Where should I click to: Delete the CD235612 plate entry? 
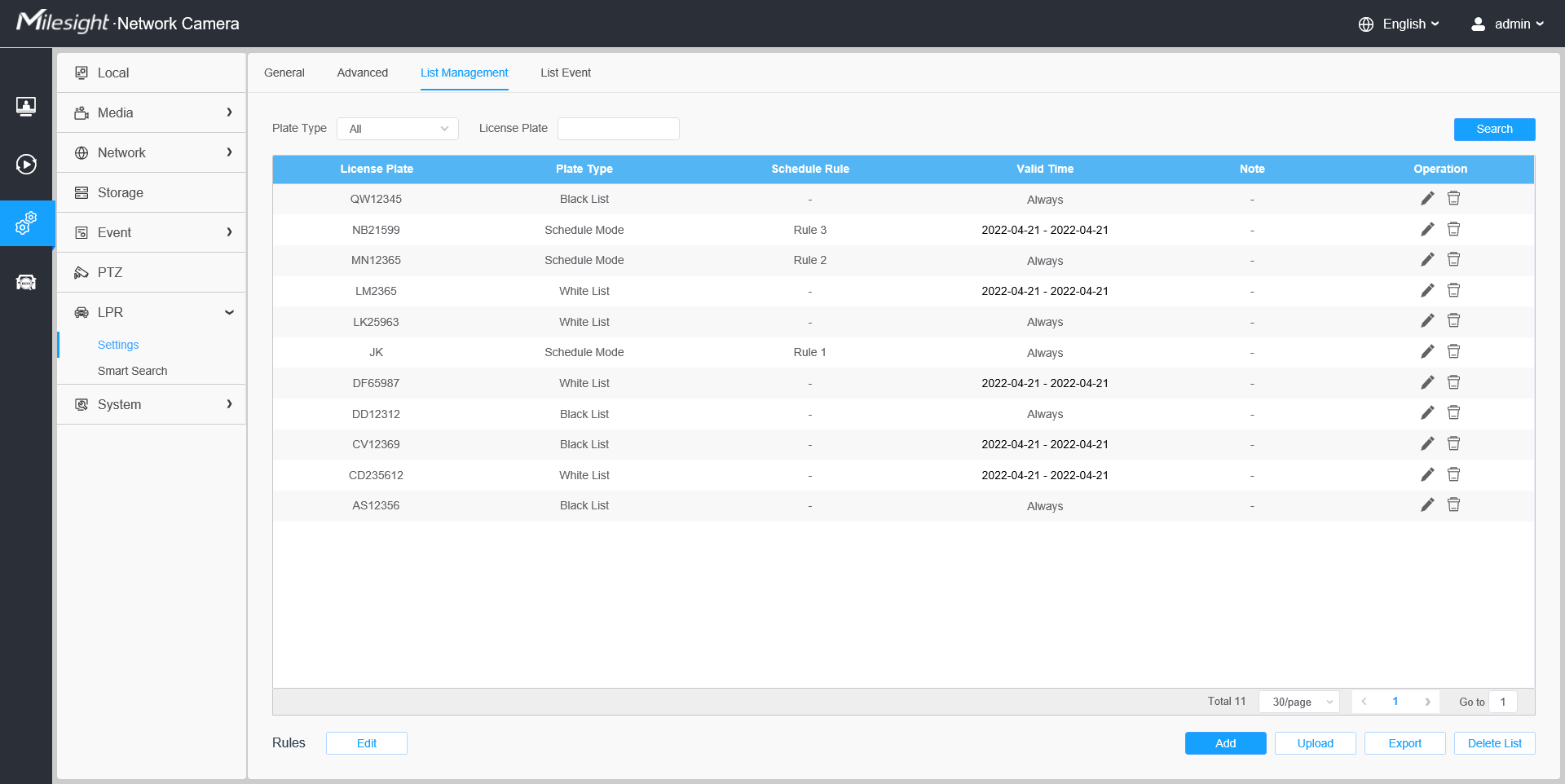[x=1453, y=475]
